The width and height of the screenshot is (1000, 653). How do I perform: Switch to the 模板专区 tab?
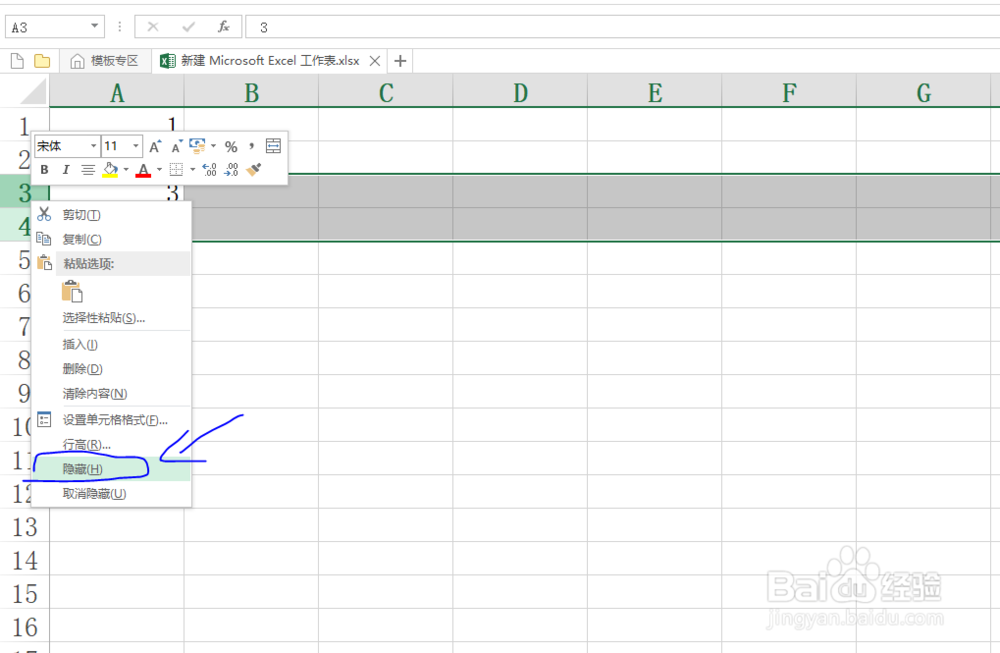coord(105,61)
